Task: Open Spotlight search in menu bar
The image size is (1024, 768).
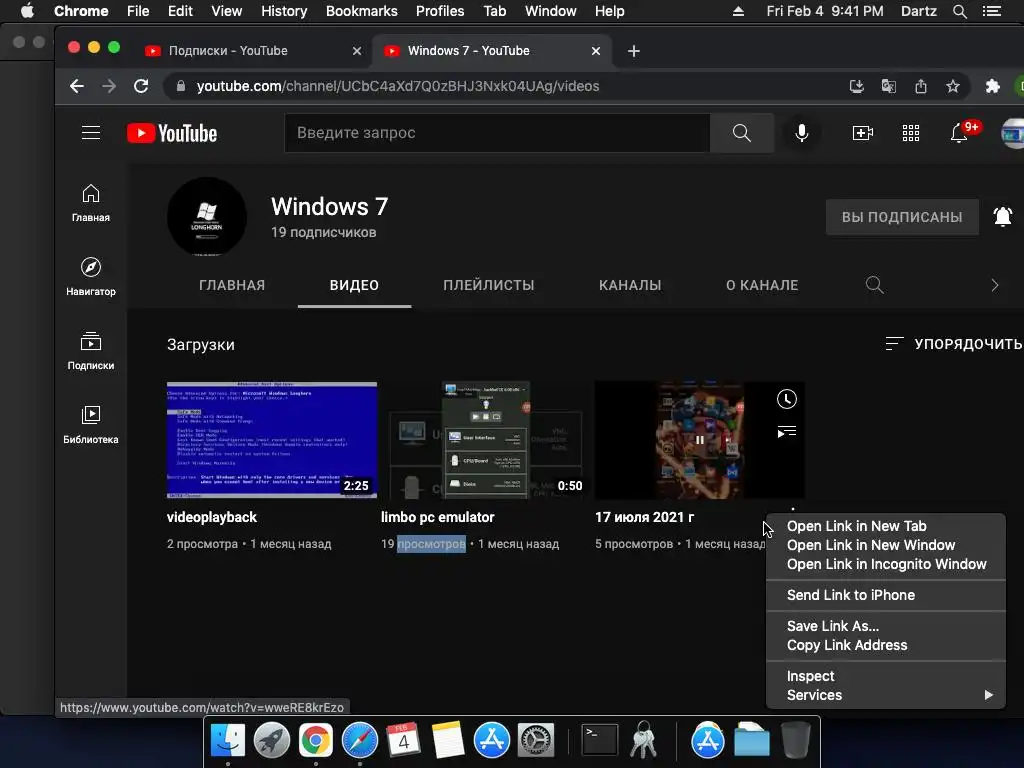Action: click(x=959, y=11)
